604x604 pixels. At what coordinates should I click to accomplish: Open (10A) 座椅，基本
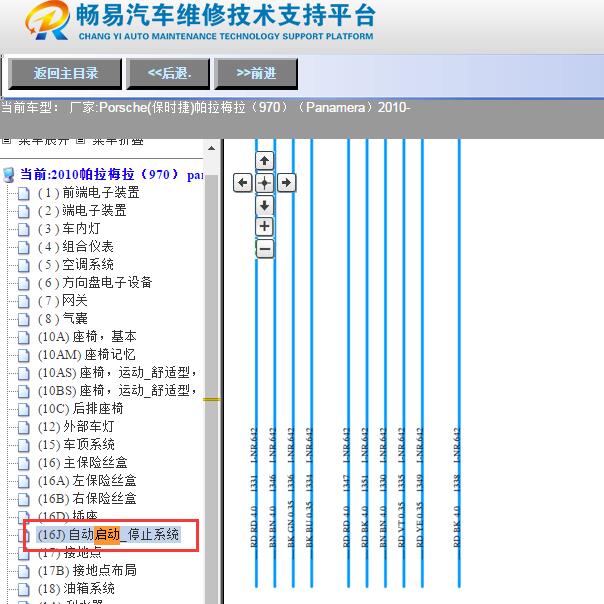(87, 337)
